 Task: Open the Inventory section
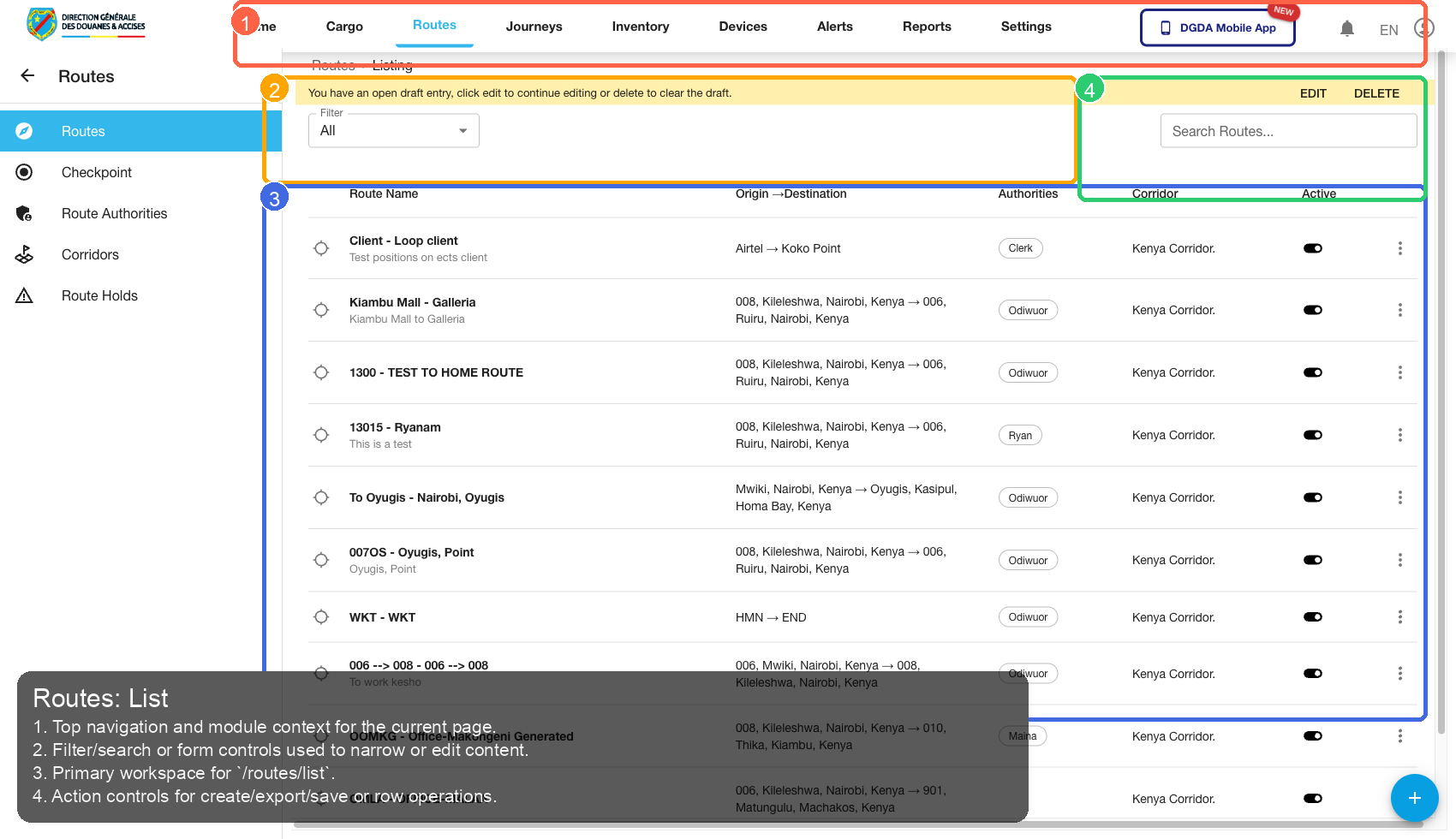click(640, 27)
